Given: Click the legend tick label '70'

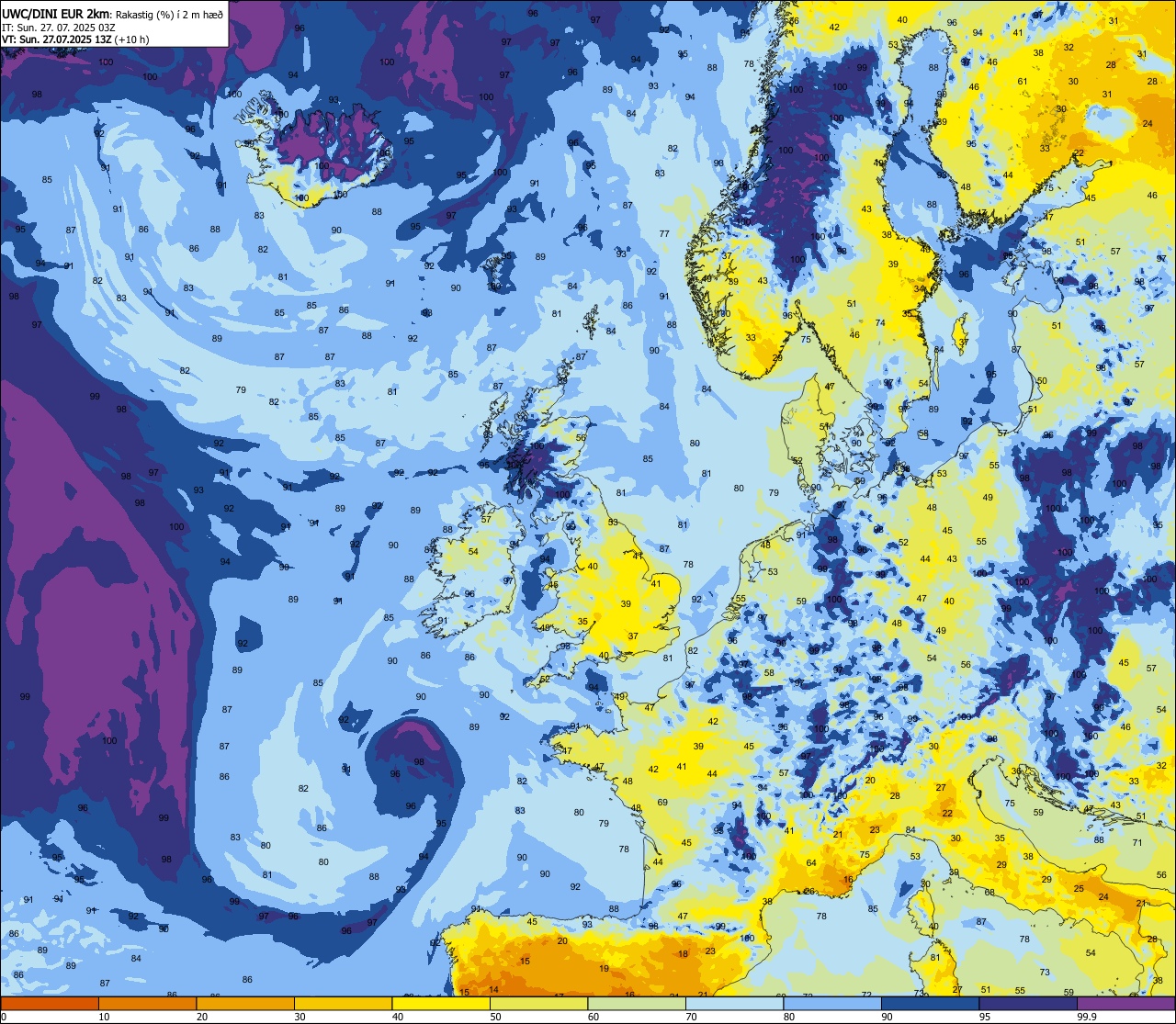Looking at the screenshot, I should click(691, 1018).
